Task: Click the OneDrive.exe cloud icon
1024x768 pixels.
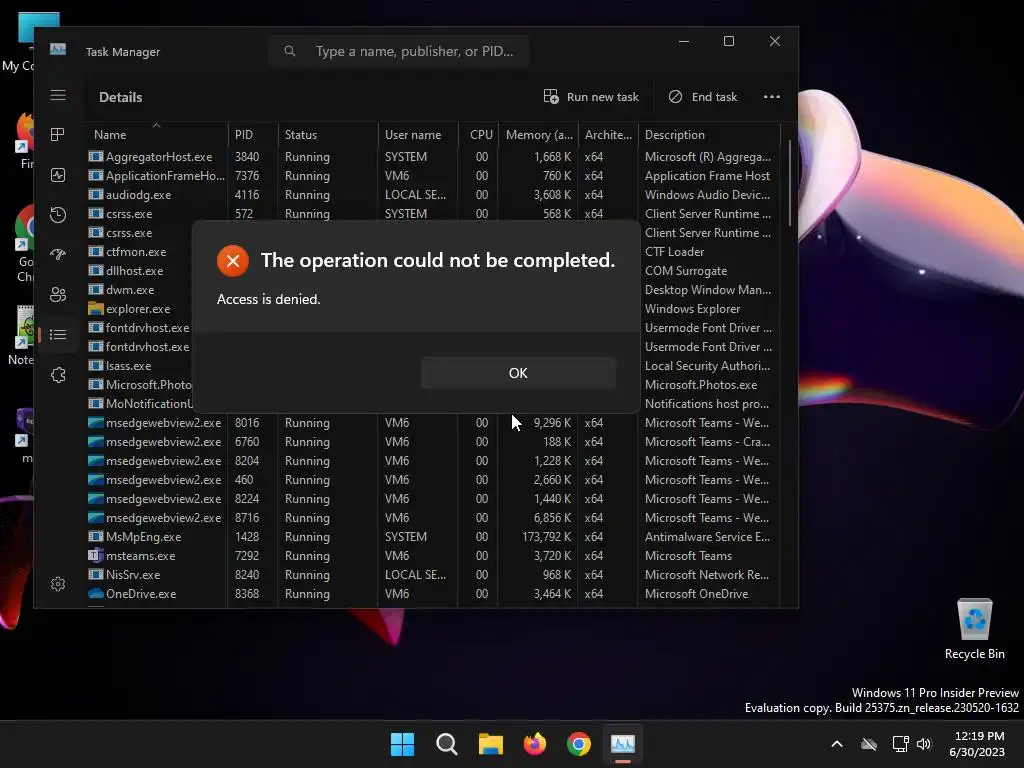Action: [96, 594]
